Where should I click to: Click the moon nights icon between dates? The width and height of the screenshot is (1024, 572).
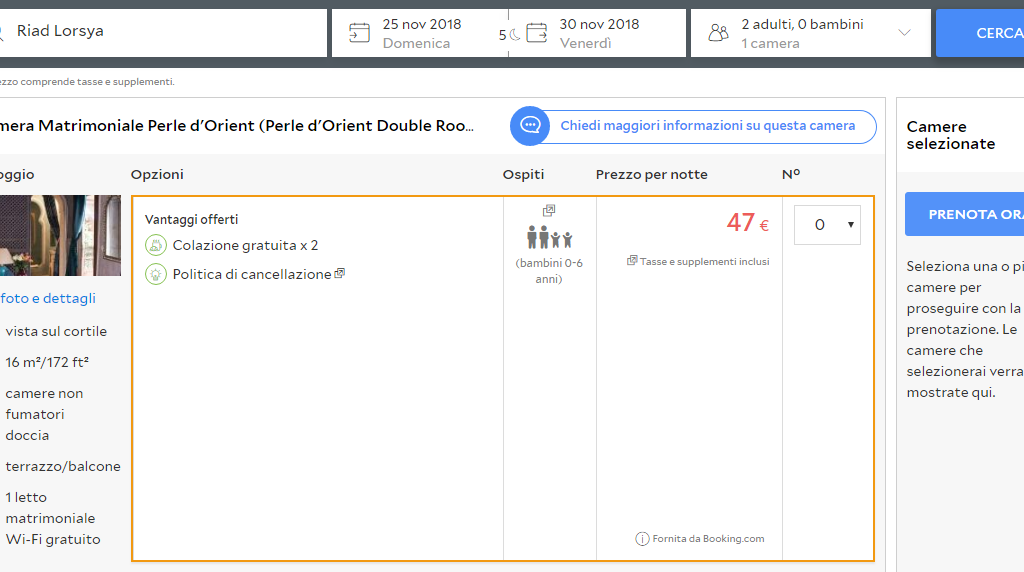(x=515, y=35)
